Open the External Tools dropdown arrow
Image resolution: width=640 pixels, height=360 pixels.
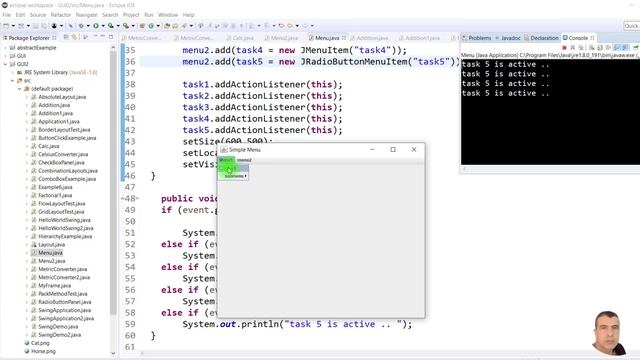[x=133, y=26]
